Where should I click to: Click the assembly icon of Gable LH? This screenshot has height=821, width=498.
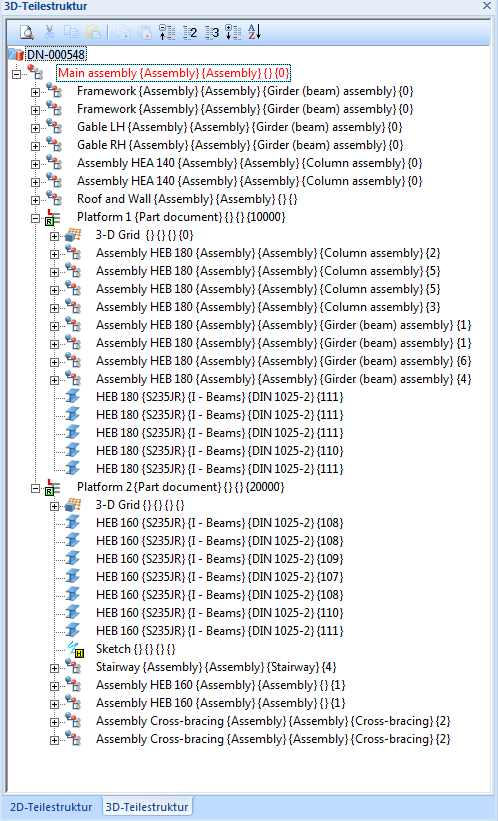tap(54, 127)
